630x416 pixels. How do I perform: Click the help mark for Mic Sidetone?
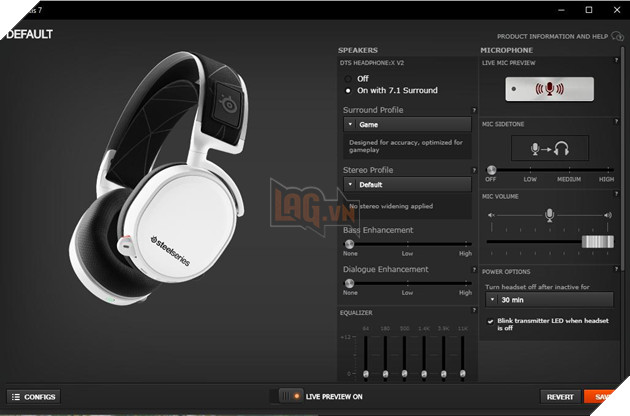616,121
